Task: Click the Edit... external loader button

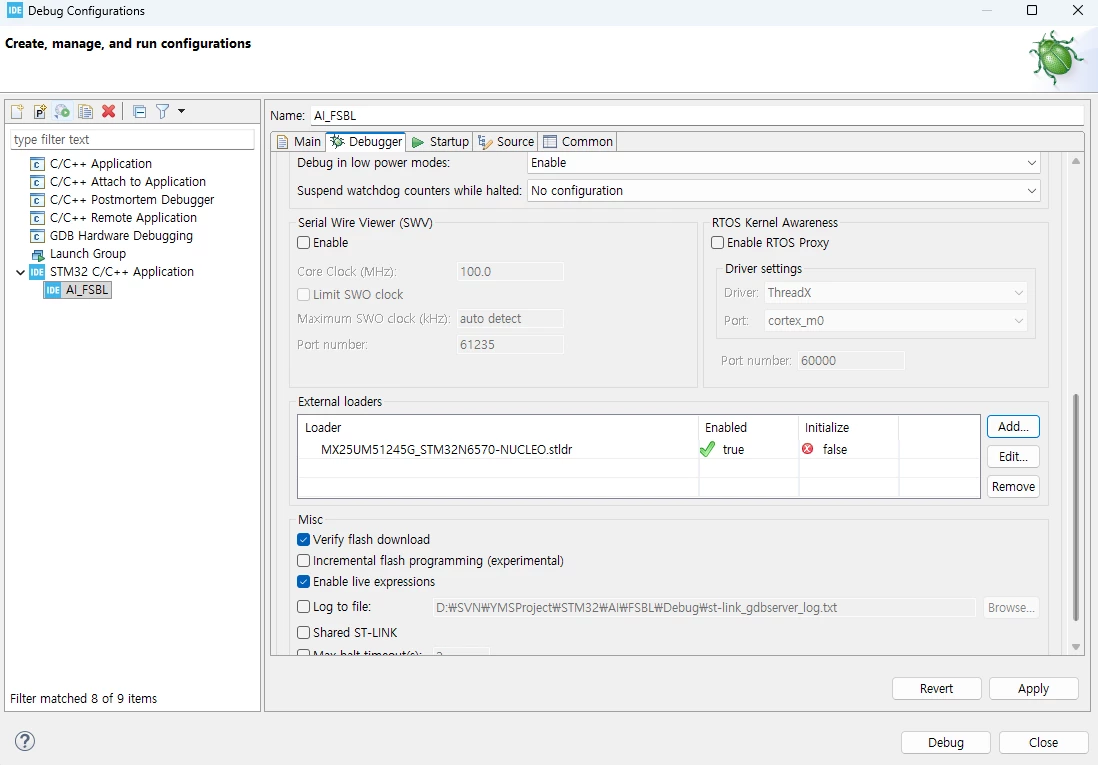Action: [x=1013, y=457]
